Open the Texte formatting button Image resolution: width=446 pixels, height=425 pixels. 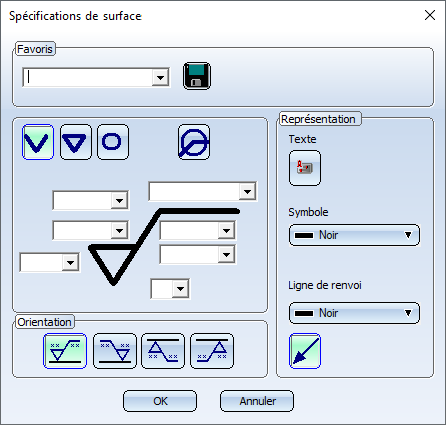tap(305, 168)
